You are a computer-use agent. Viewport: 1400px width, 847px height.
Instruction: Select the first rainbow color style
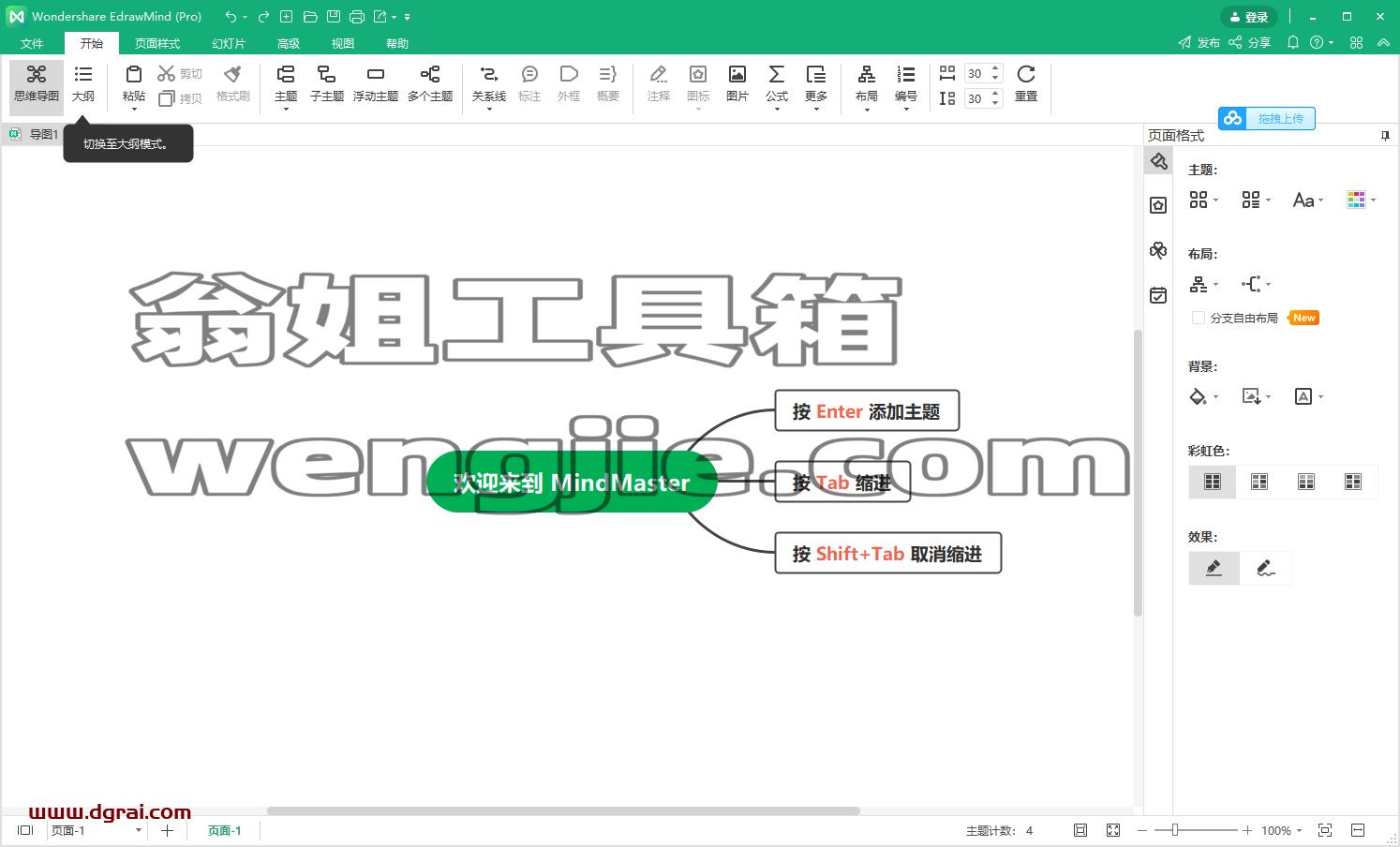coord(1213,482)
